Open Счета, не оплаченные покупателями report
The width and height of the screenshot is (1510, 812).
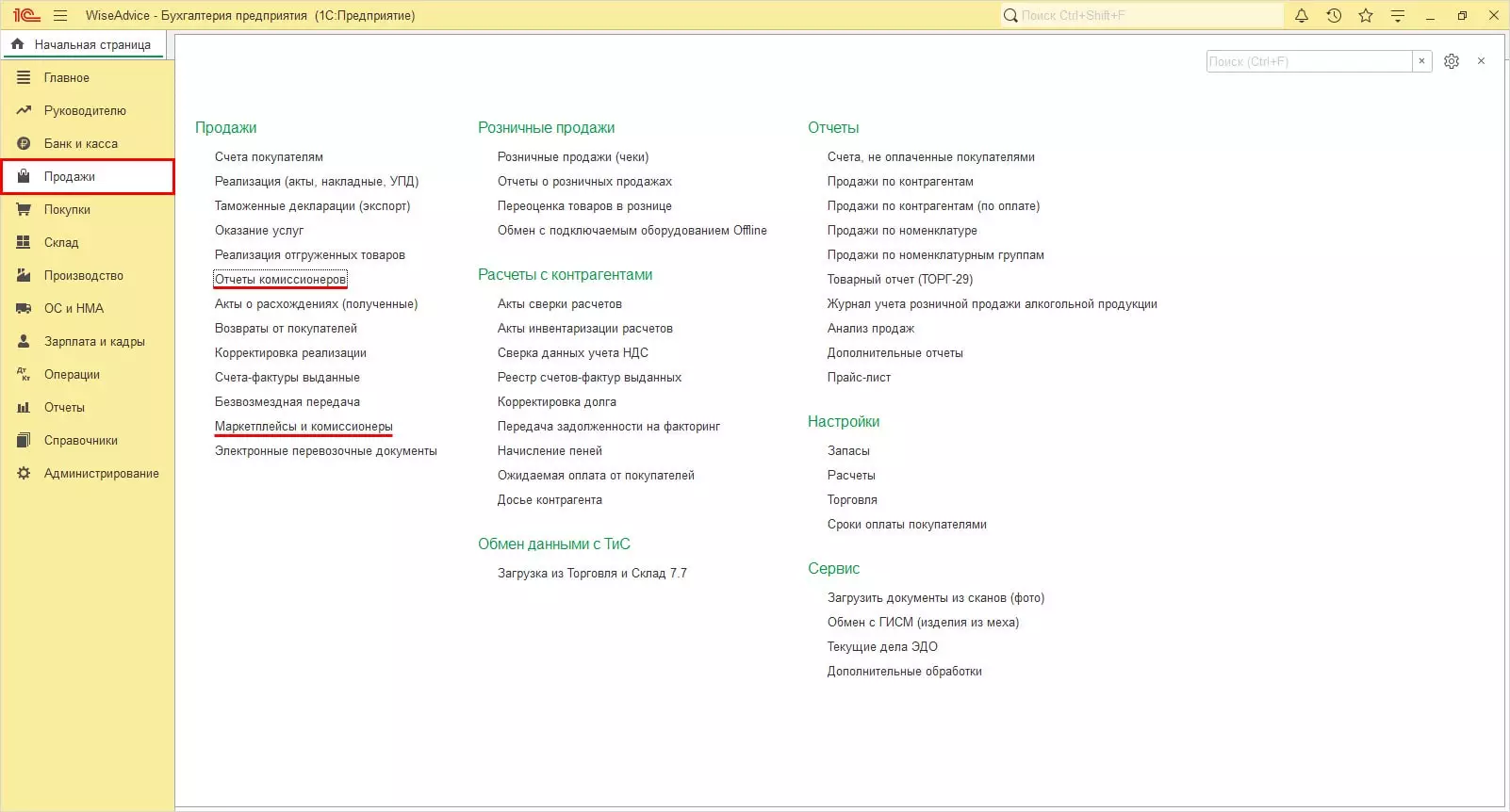click(931, 156)
